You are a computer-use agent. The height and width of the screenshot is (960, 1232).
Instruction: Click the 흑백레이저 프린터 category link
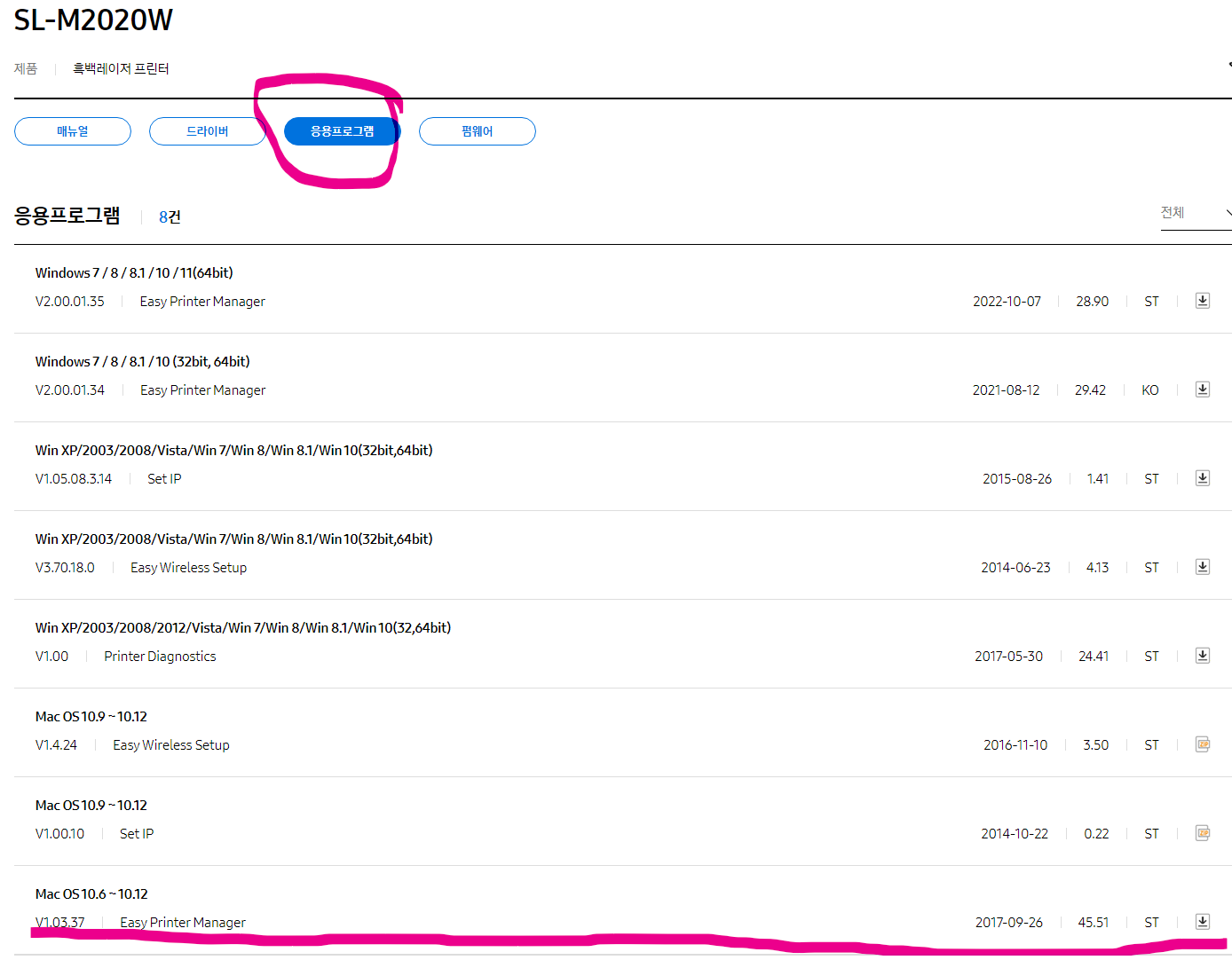[x=121, y=69]
